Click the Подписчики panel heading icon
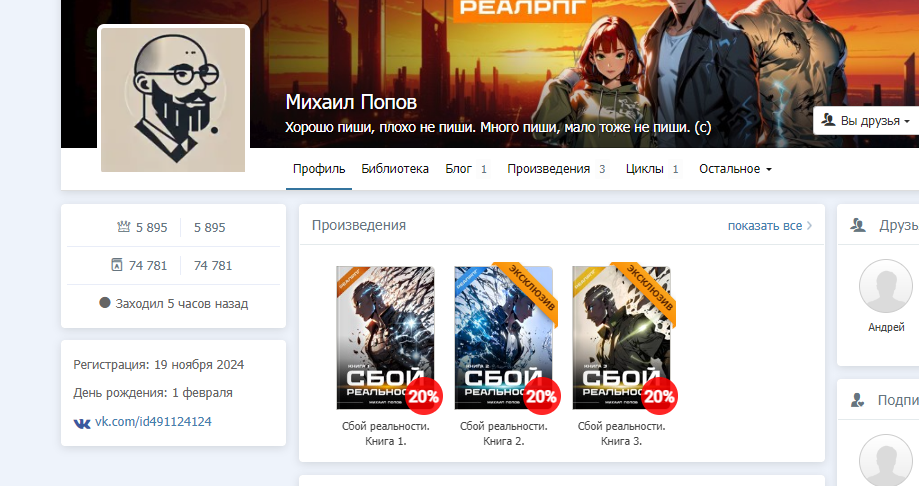 857,400
